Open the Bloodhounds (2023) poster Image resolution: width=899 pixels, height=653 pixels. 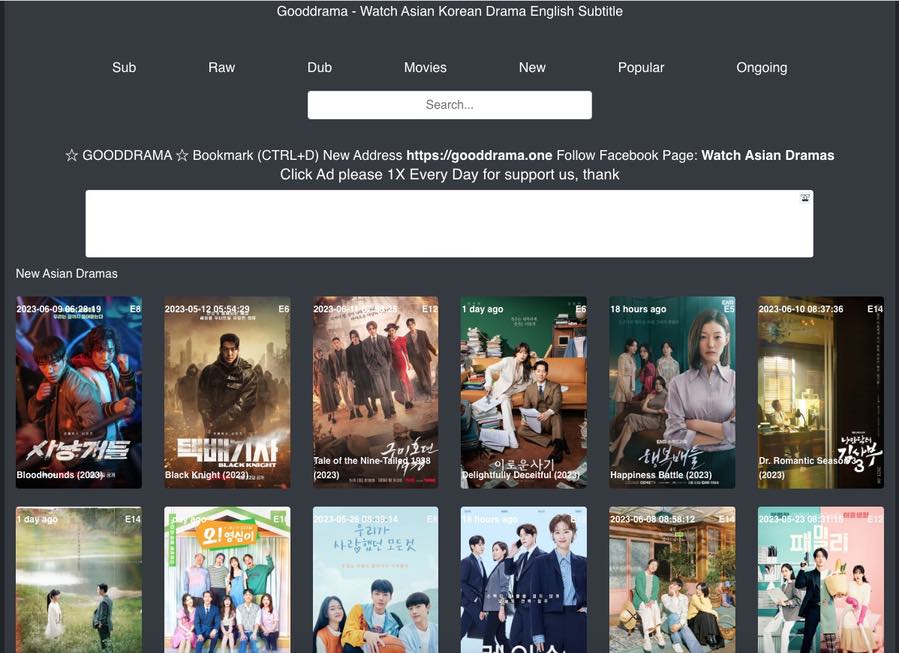tap(78, 392)
